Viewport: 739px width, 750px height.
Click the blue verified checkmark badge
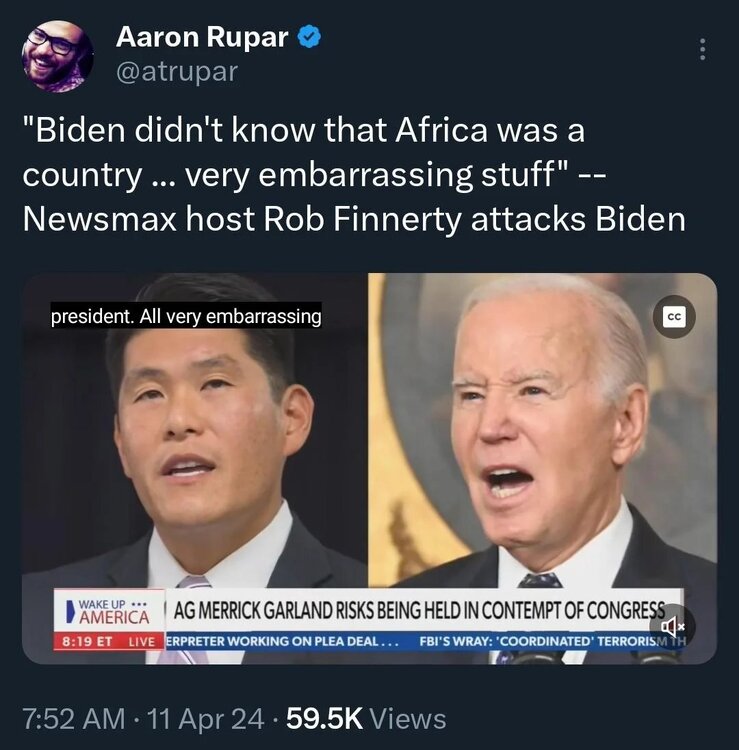[x=310, y=37]
